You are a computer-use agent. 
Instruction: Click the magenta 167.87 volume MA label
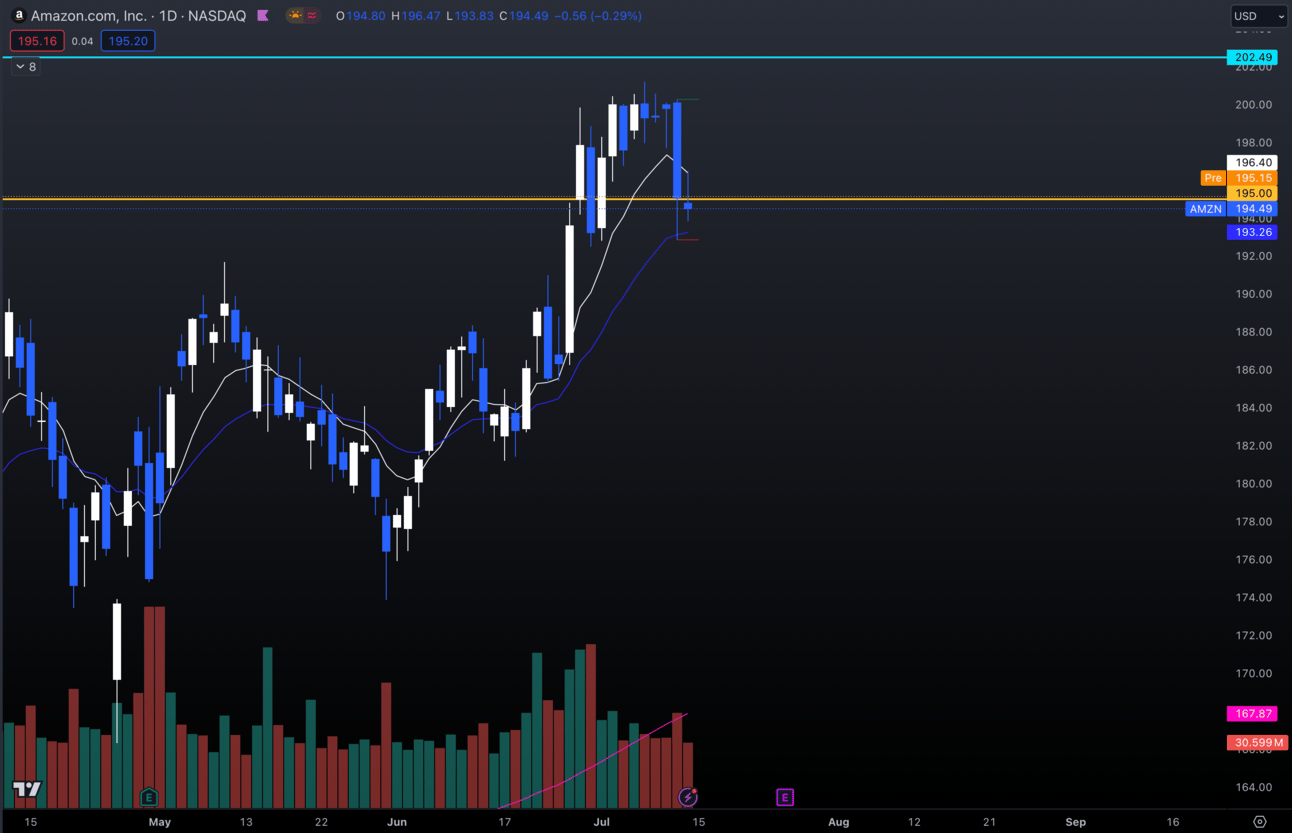coord(1253,714)
